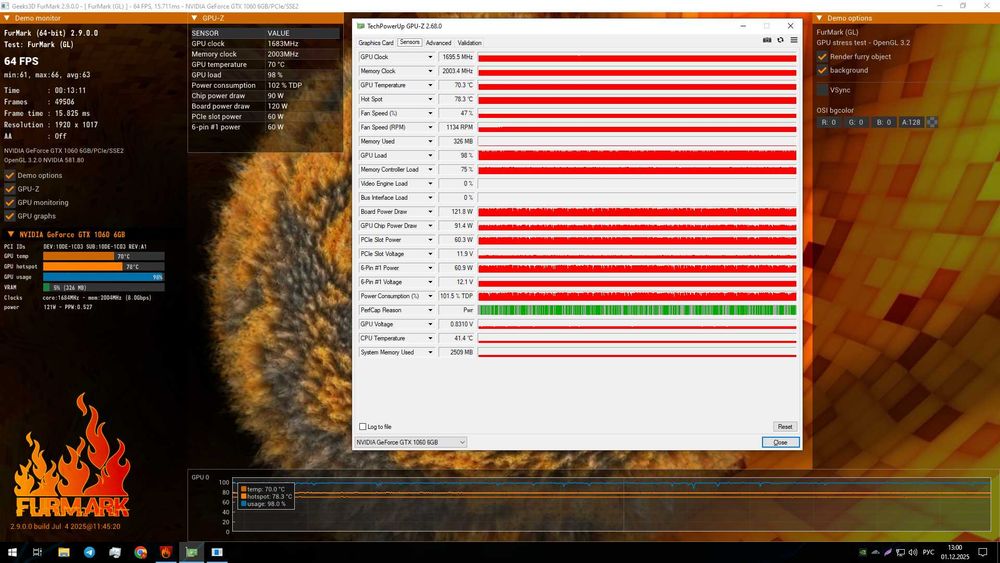Click the GPU-Z title bar app icon
The image size is (1000, 563).
361,26
